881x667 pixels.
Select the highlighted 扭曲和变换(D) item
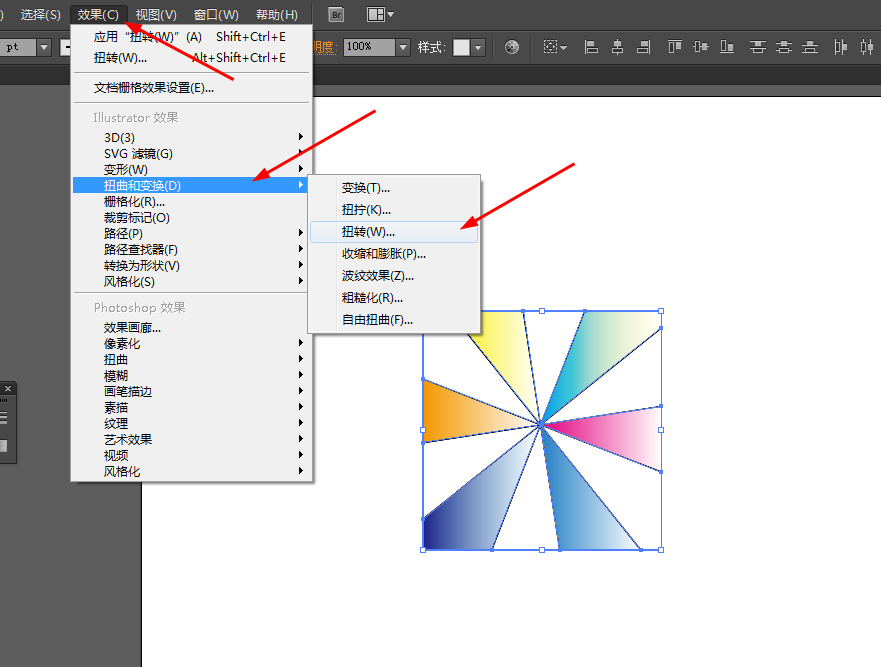(x=191, y=185)
